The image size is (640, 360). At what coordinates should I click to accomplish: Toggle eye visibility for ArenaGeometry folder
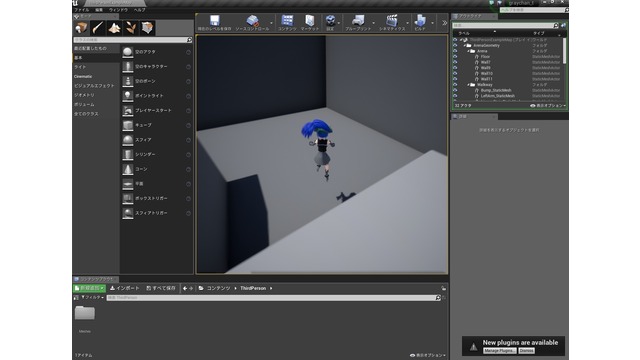(x=455, y=45)
